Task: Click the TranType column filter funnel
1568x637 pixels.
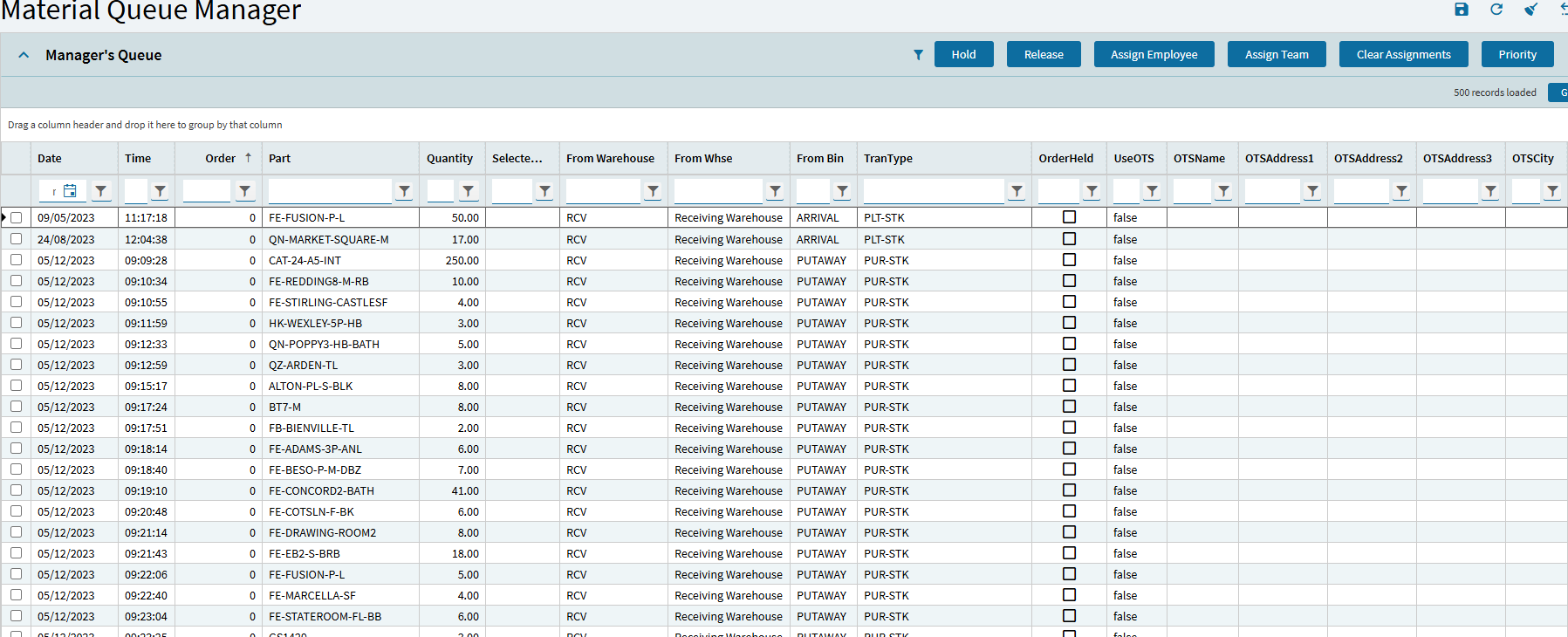Action: tap(1017, 191)
